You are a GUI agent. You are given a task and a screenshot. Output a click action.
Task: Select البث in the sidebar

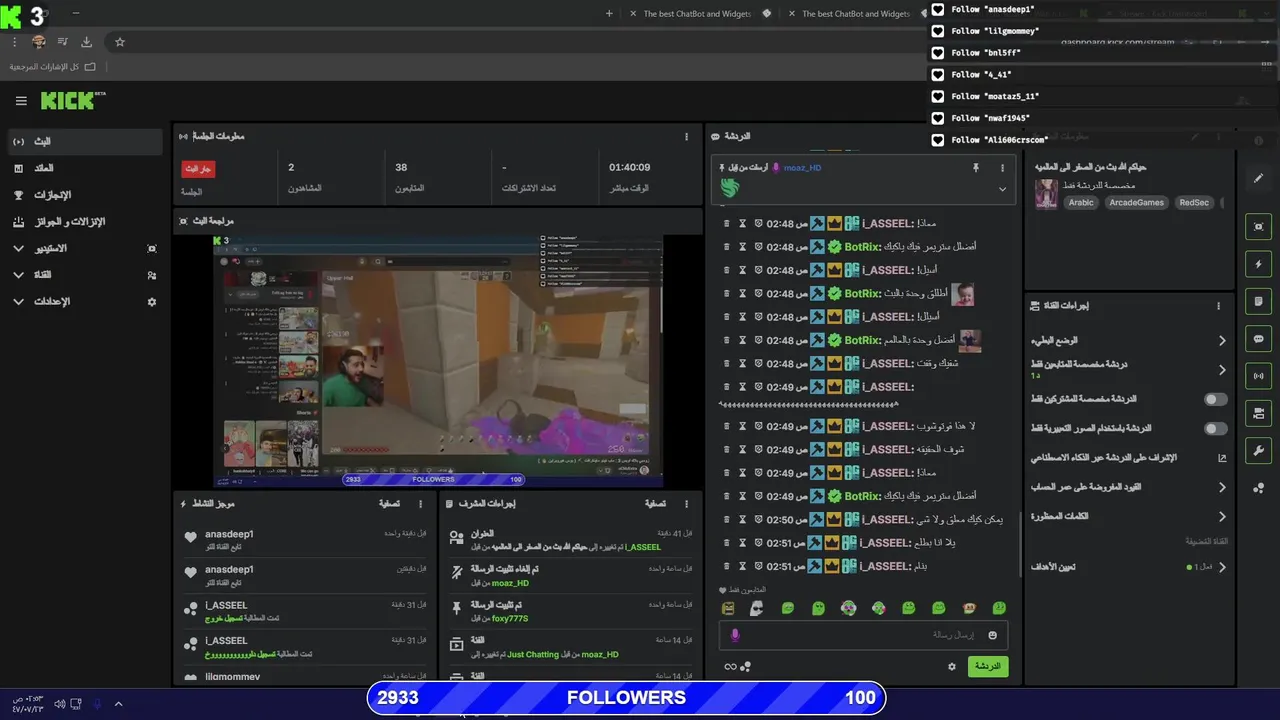85,142
